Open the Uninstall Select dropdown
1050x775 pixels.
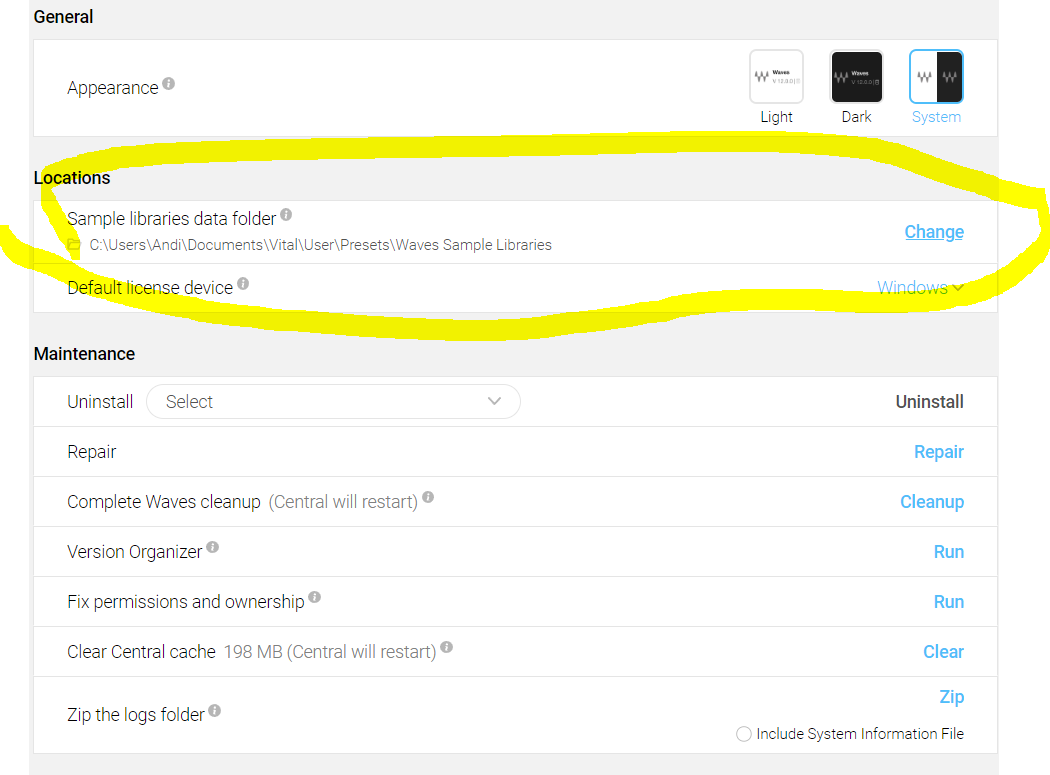(x=333, y=401)
